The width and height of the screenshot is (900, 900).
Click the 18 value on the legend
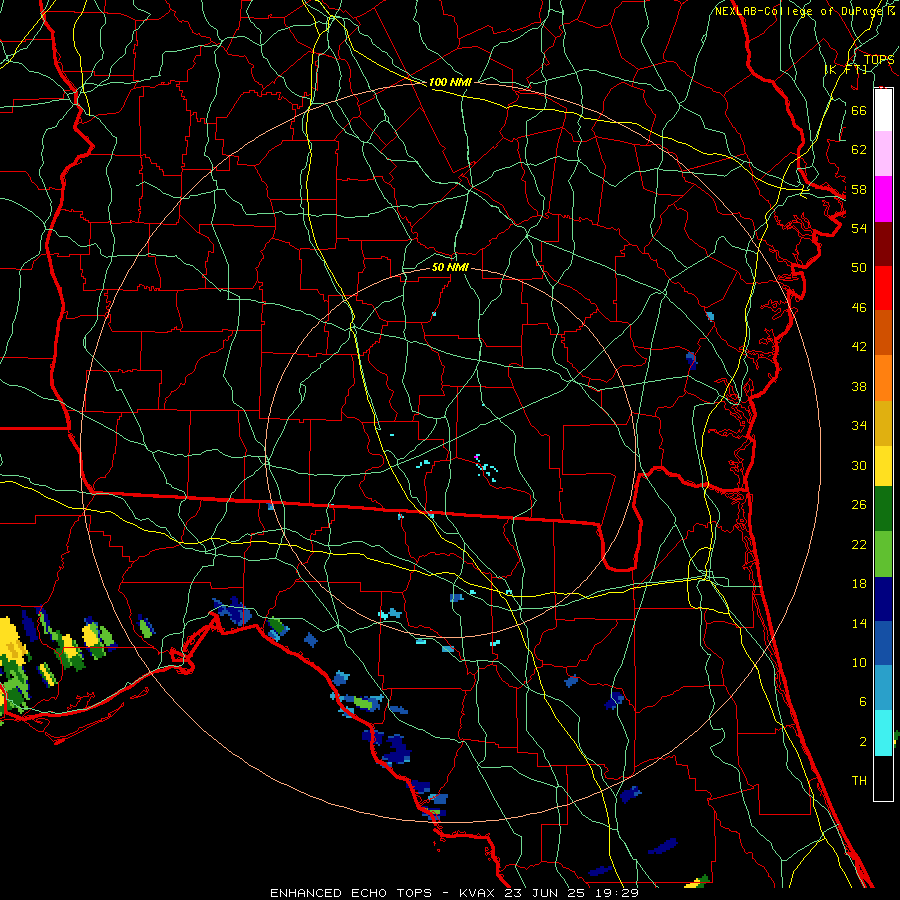point(859,584)
